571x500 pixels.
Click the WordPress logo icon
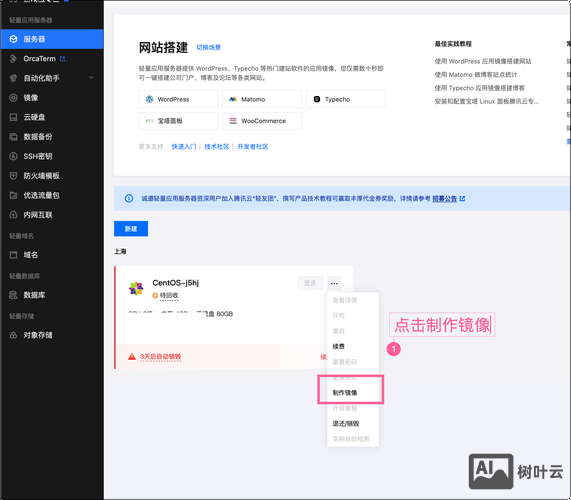pos(149,99)
